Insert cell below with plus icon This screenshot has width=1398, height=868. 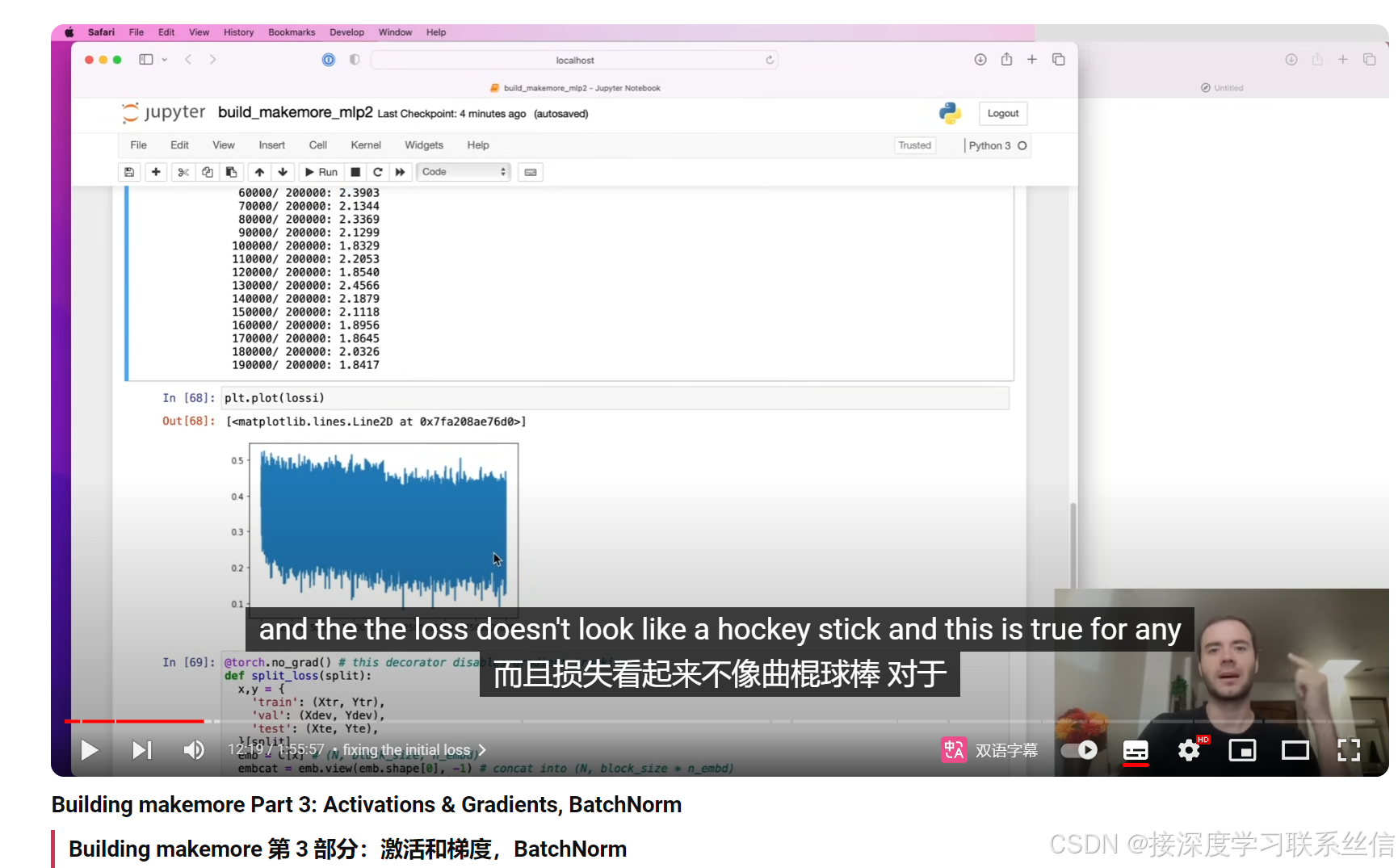coord(156,172)
